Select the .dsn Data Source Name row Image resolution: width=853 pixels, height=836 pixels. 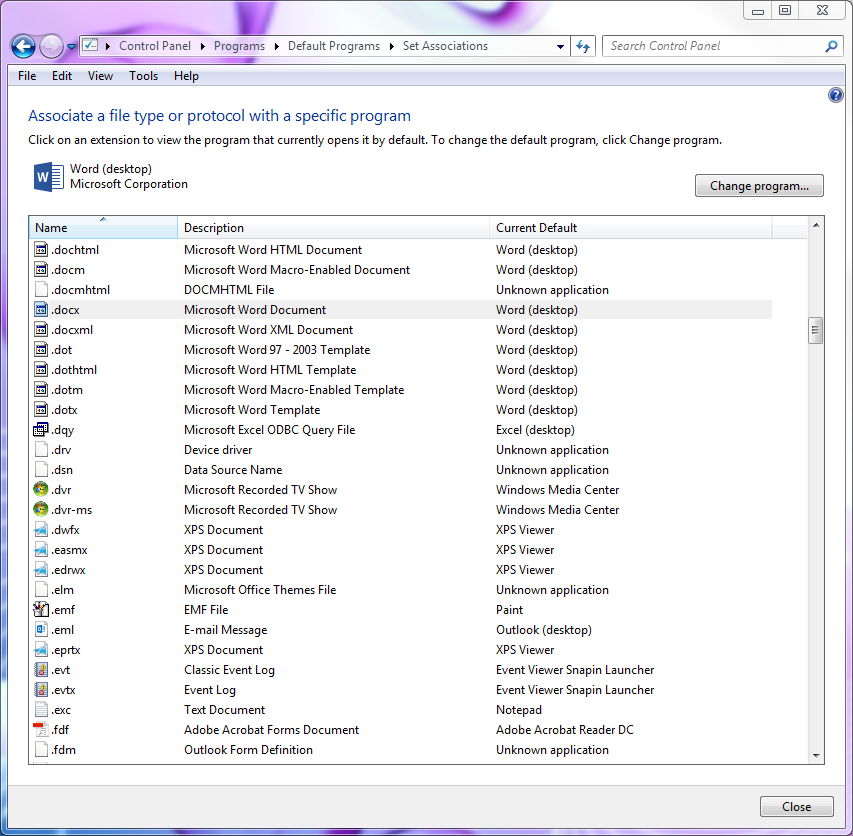coord(401,470)
